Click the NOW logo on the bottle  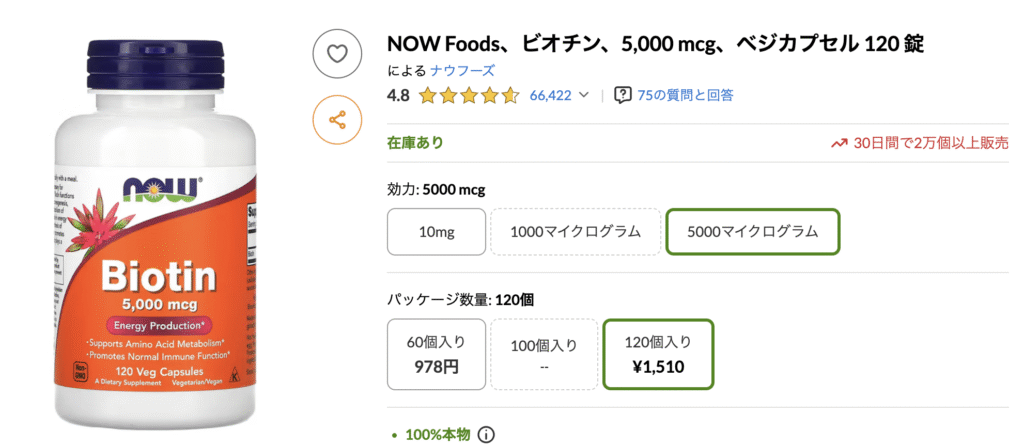tap(161, 186)
